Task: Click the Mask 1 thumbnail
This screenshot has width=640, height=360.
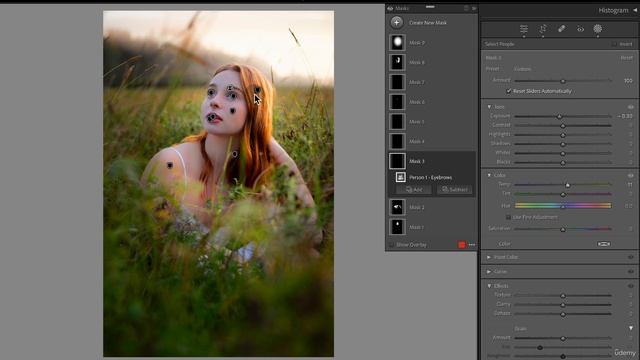Action: (397, 227)
